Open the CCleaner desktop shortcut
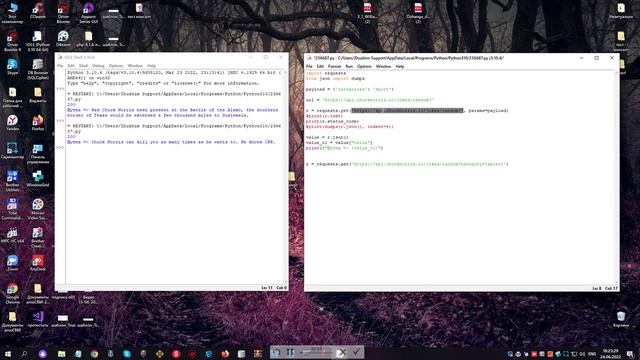The height and width of the screenshot is (360, 640). pos(38,11)
